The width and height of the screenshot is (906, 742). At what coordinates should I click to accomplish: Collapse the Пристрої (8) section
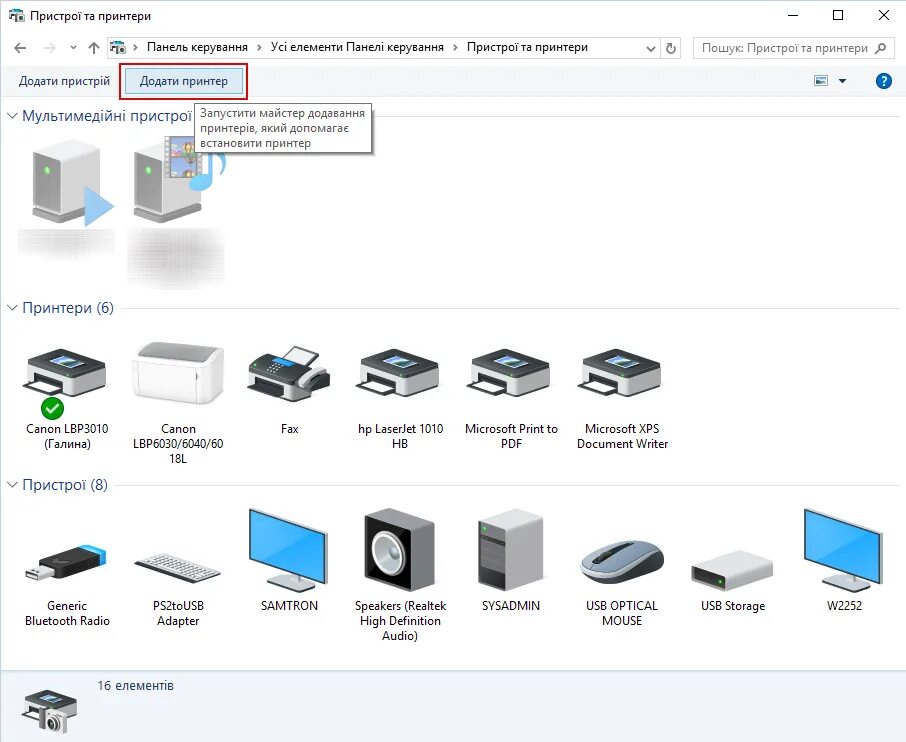pyautogui.click(x=14, y=485)
